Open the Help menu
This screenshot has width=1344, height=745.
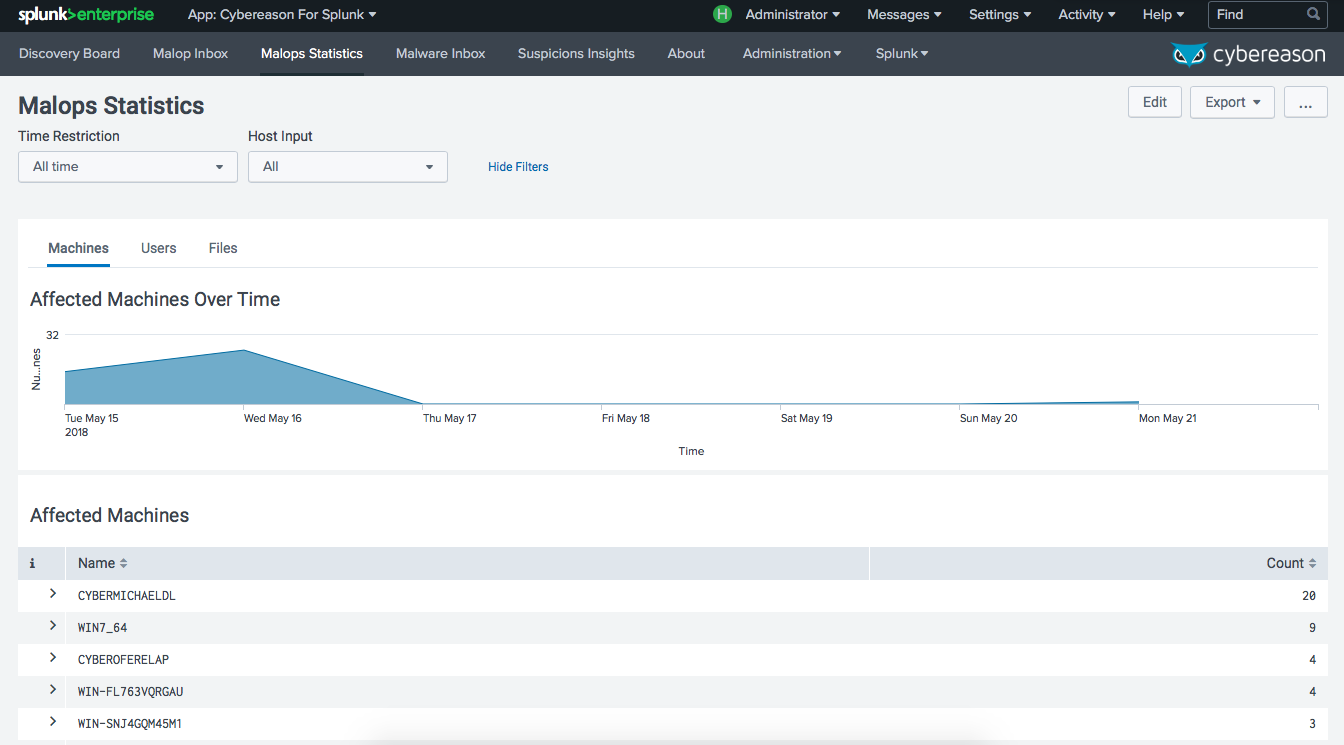(1163, 15)
